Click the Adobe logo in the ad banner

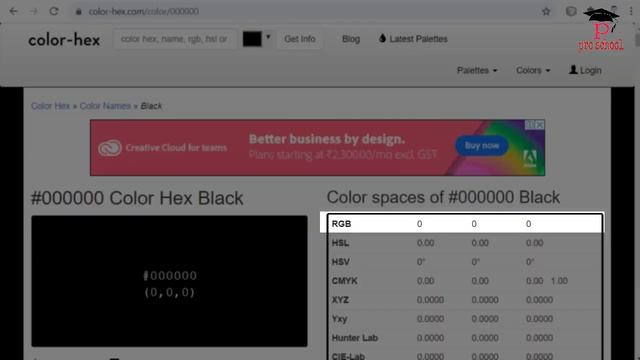pyautogui.click(x=530, y=158)
